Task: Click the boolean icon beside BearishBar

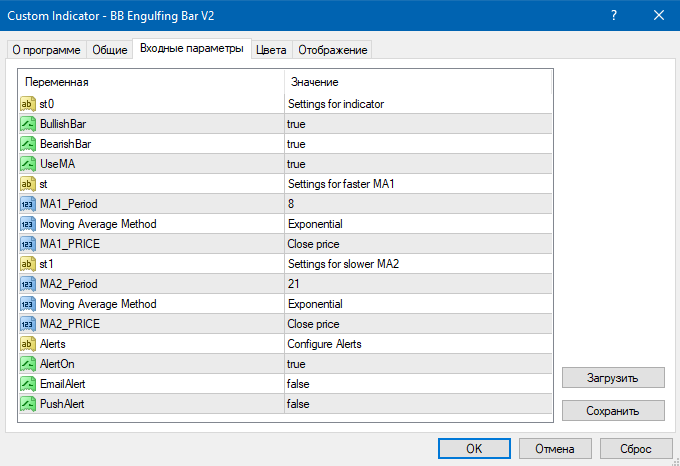Action: coord(28,144)
